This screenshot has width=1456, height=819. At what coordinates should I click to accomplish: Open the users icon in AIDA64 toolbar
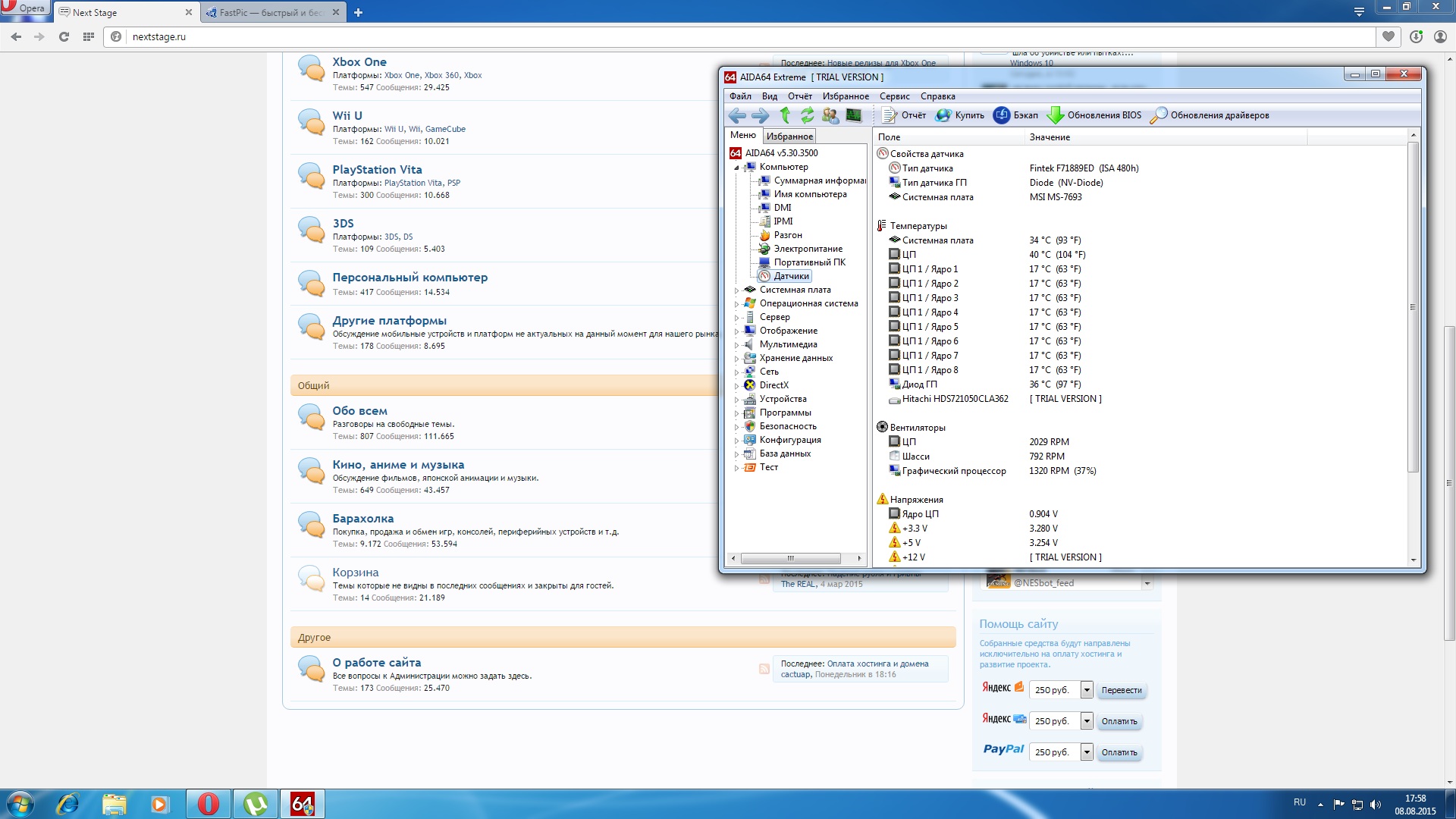coord(830,115)
